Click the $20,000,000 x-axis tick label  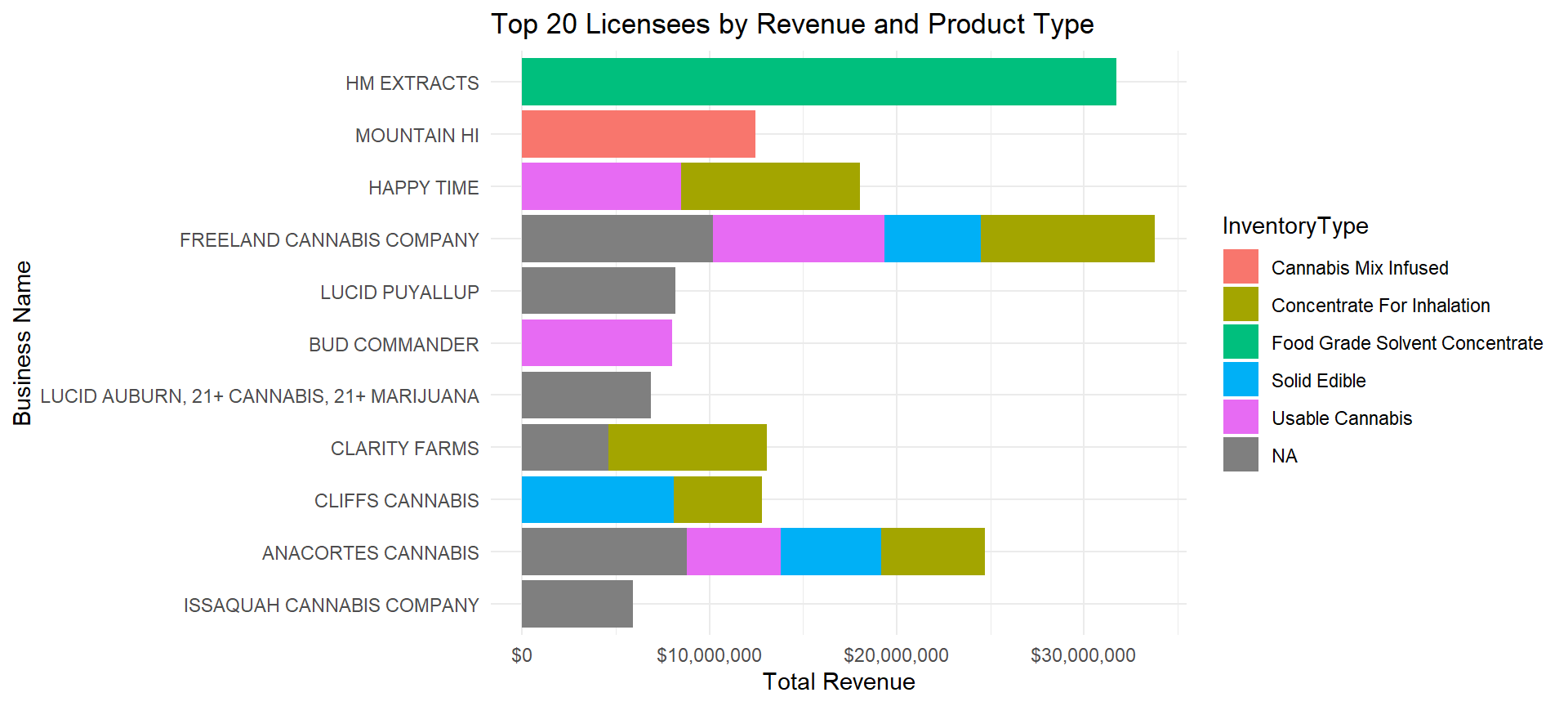tap(896, 655)
